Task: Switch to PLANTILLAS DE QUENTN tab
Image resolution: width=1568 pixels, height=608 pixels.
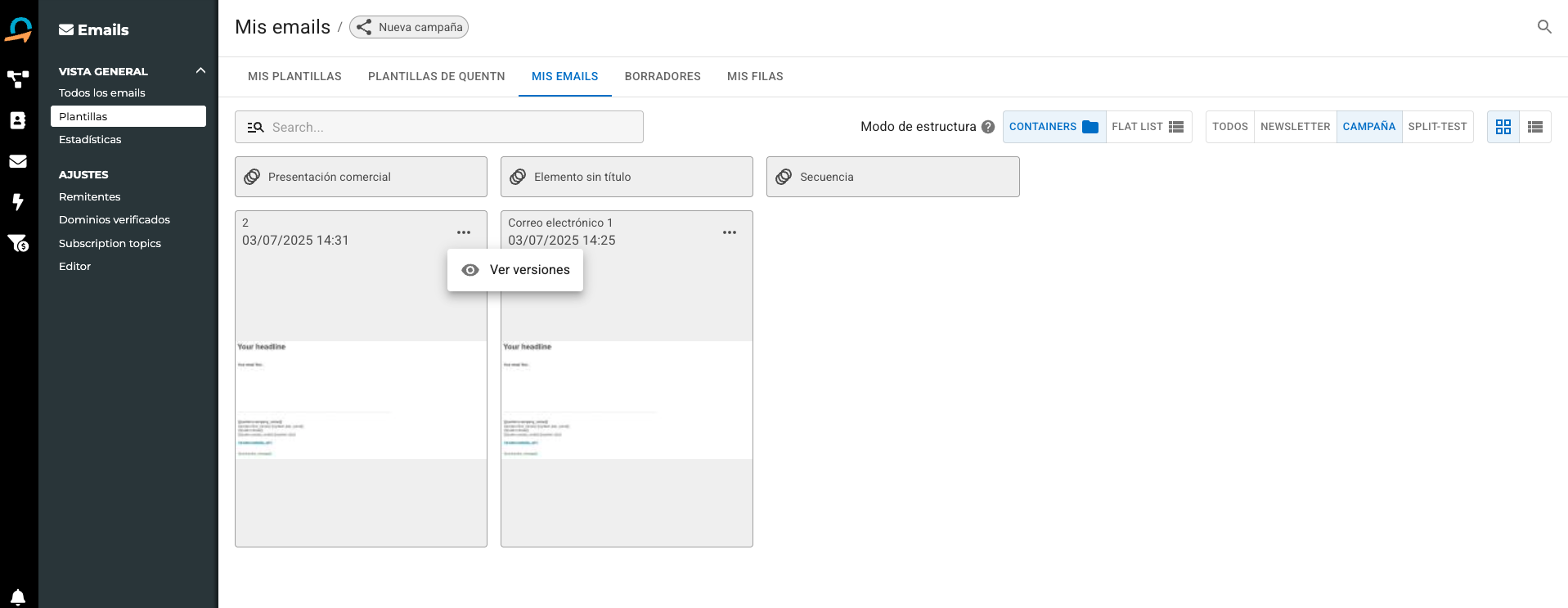Action: coord(437,77)
